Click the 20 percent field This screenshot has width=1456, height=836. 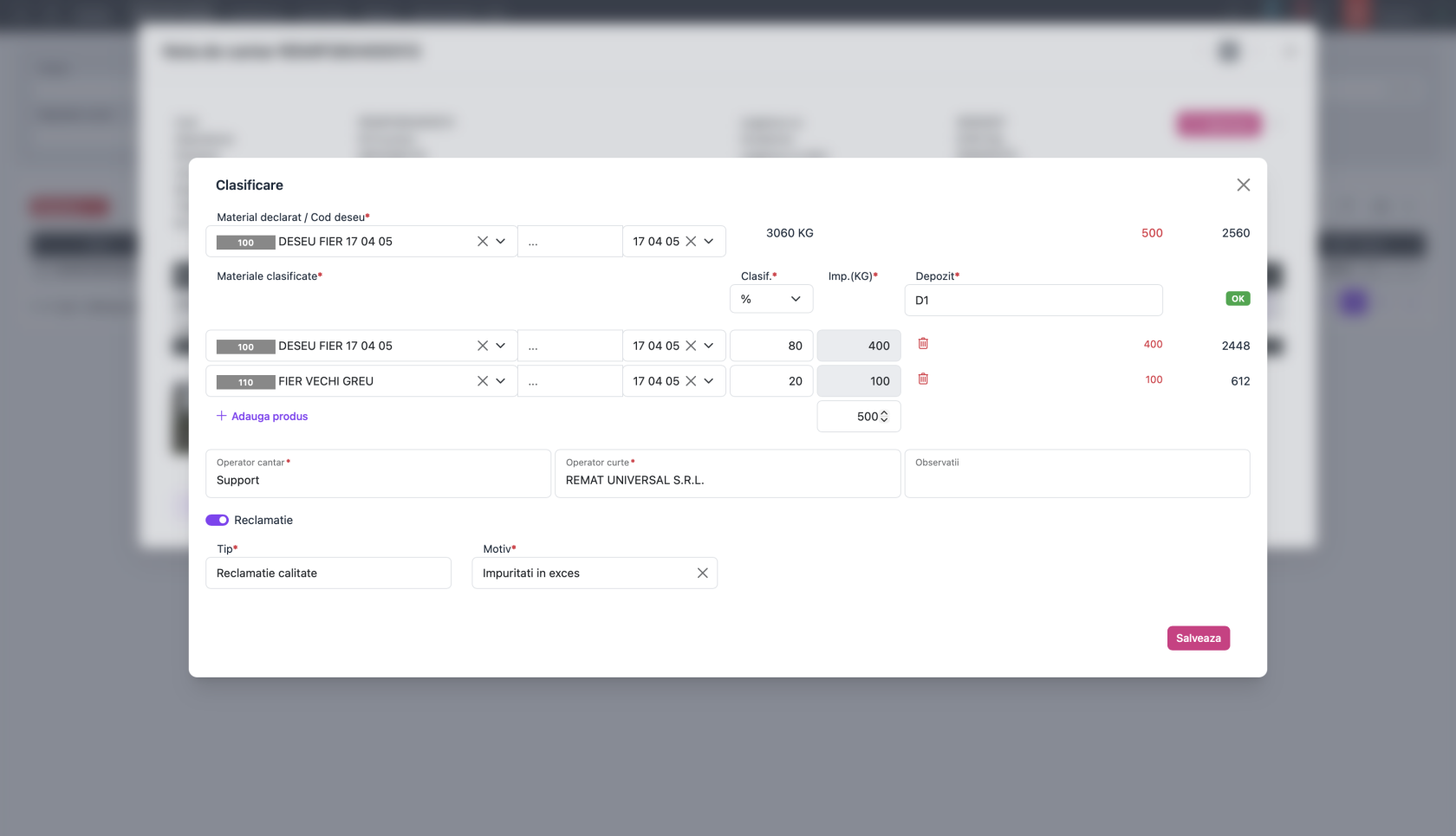pos(771,381)
